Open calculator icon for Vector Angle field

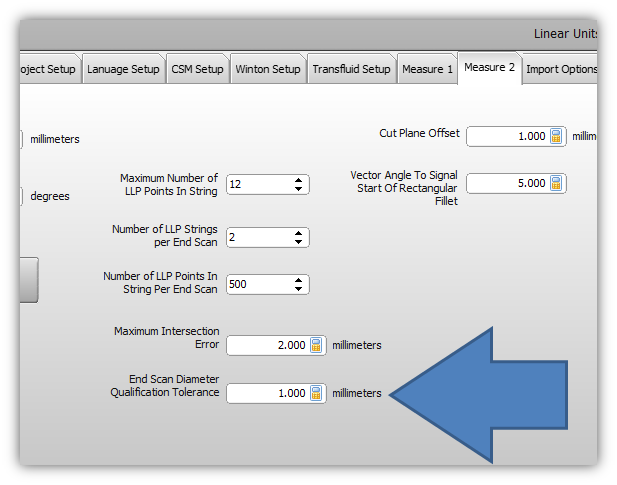pos(556,183)
